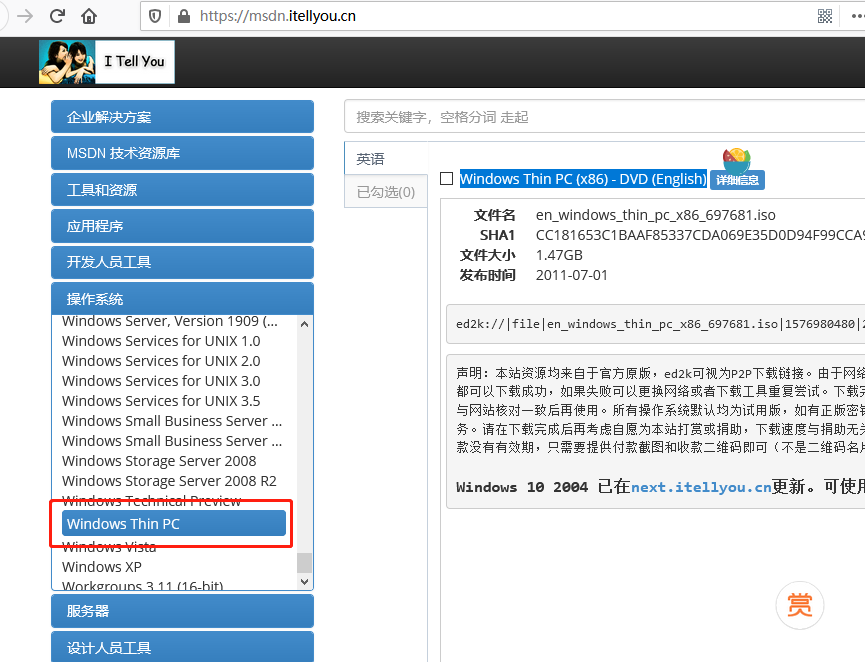This screenshot has width=865, height=662.
Task: Click the OS list scrollbar thumb
Action: pyautogui.click(x=305, y=563)
